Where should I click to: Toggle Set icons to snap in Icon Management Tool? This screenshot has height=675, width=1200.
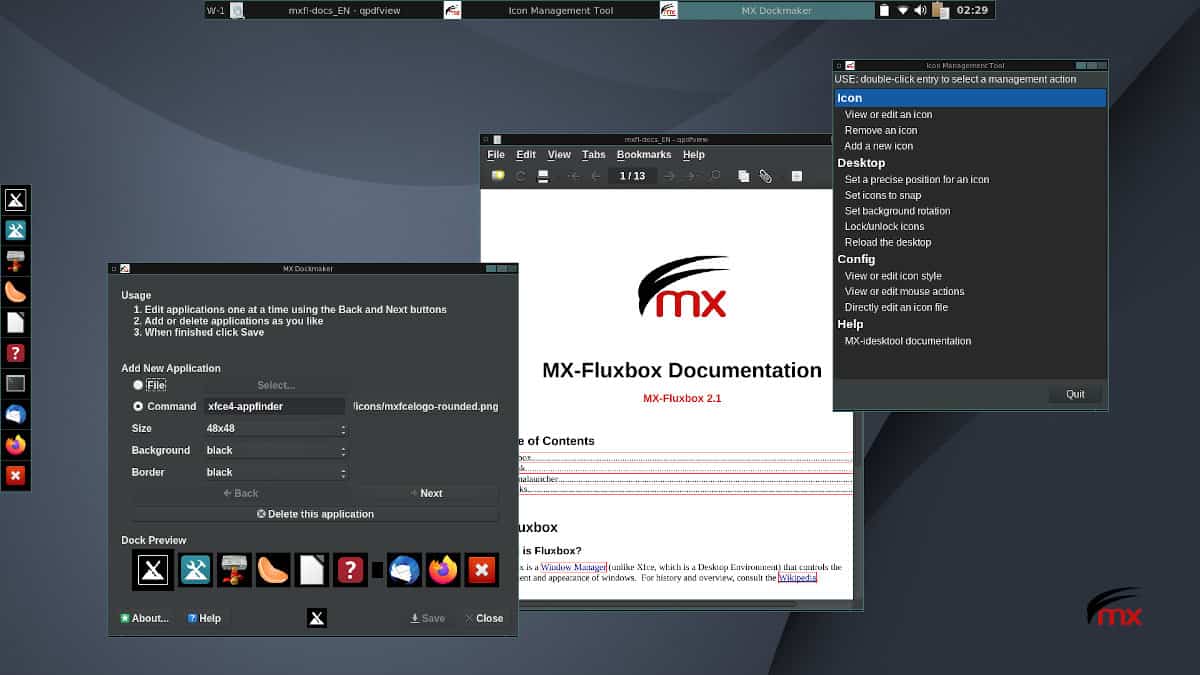884,195
